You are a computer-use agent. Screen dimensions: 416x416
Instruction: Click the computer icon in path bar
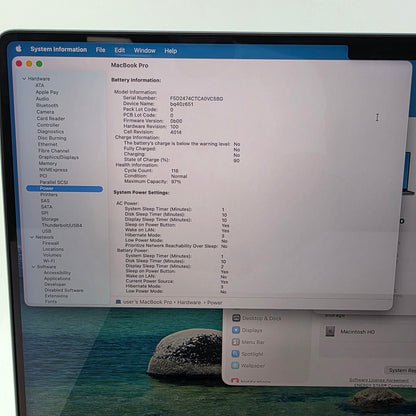point(118,302)
